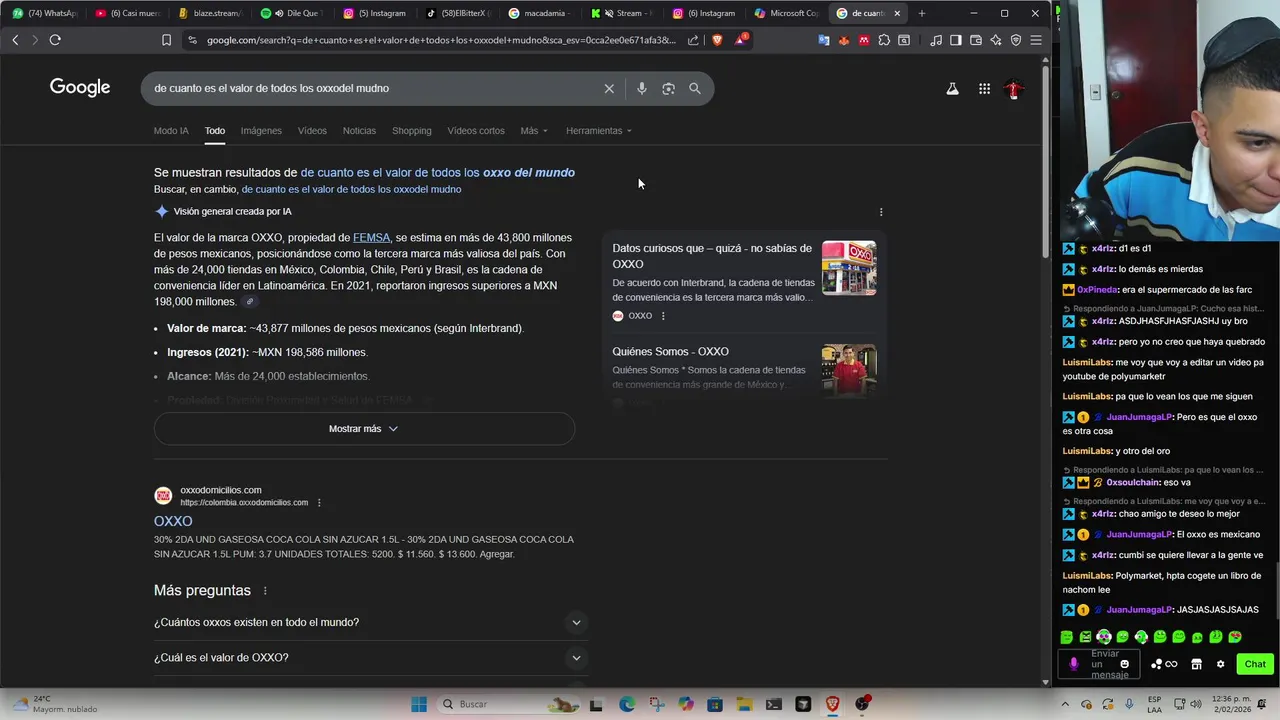This screenshot has height=720, width=1280.
Task: Open the browser extensions puzzle menu
Action: [884, 40]
